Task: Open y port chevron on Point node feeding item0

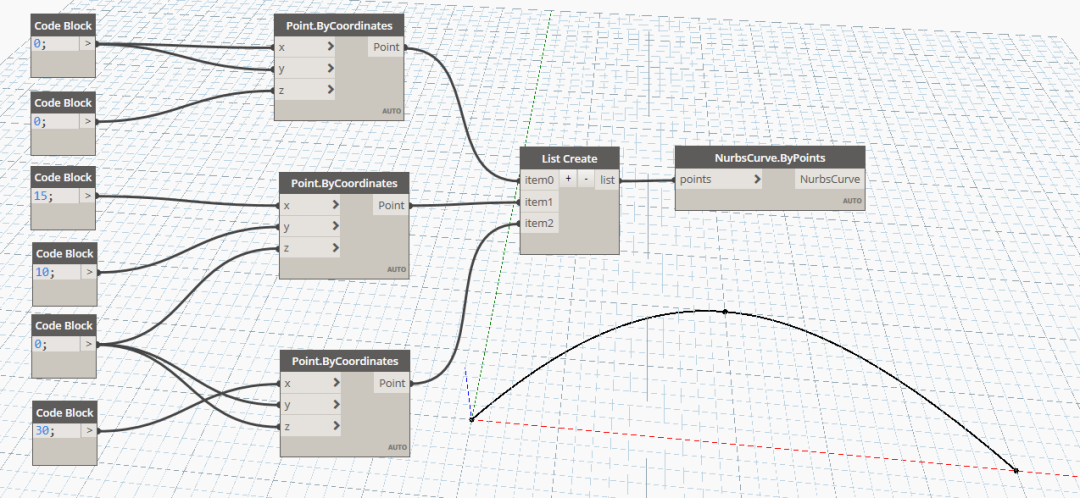Action: point(331,68)
